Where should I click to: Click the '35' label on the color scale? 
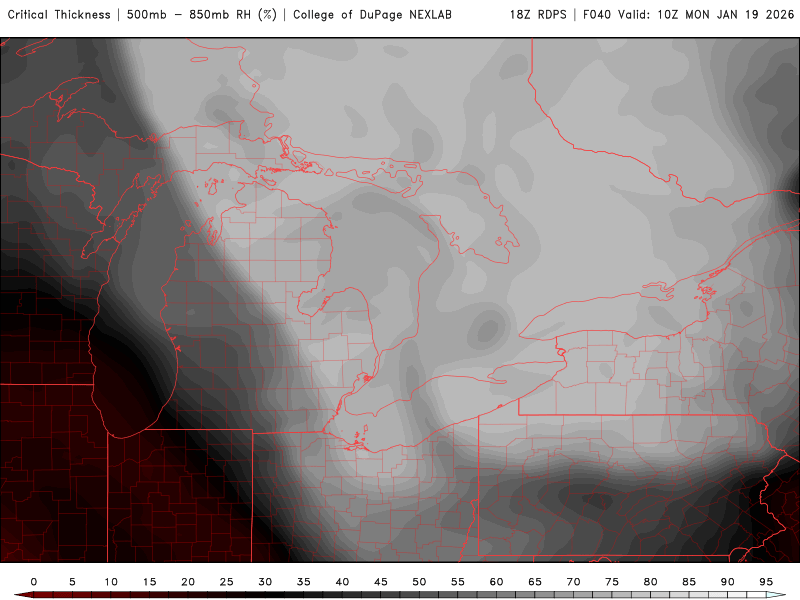tap(304, 582)
